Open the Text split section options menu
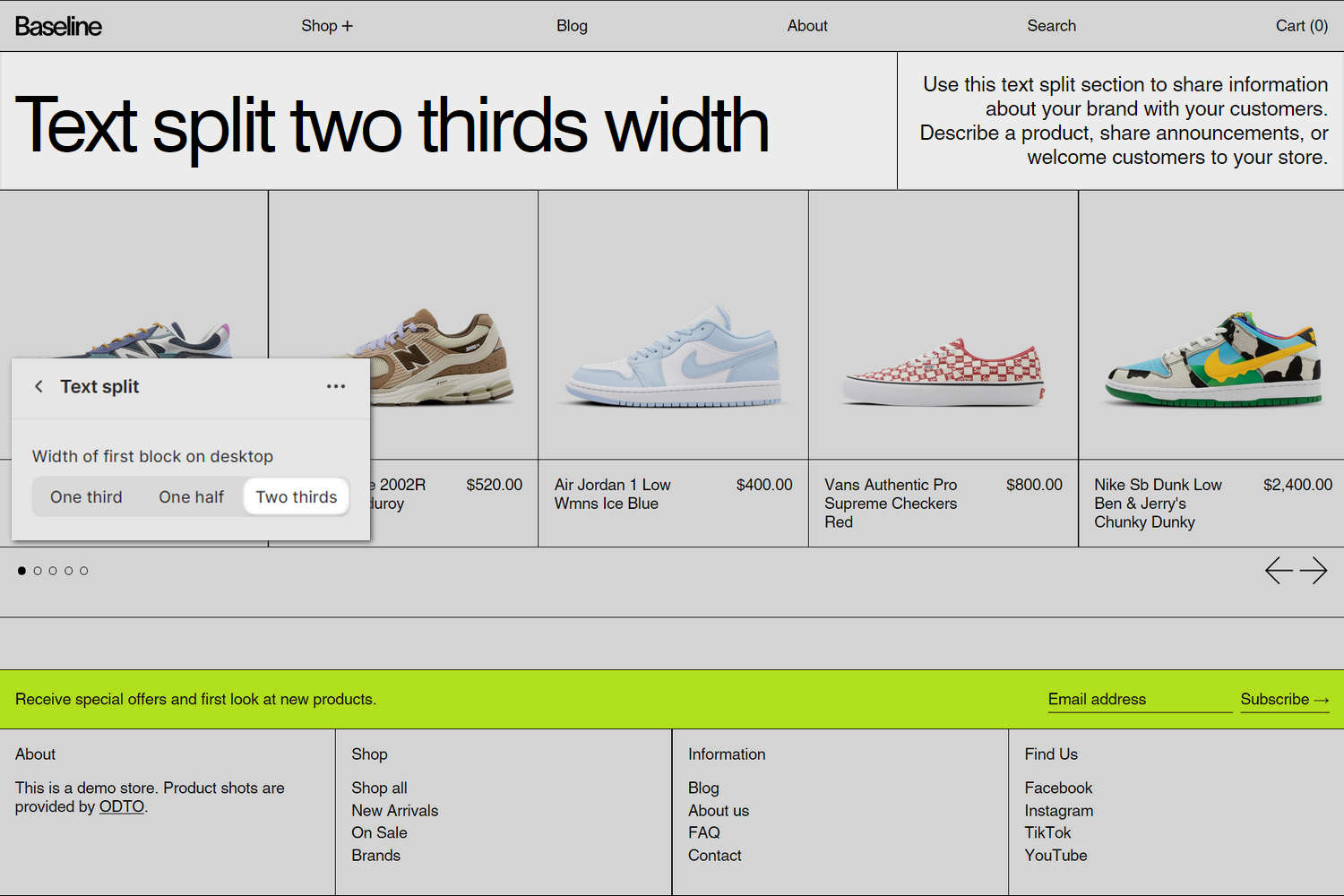Image resolution: width=1344 pixels, height=896 pixels. pos(336,386)
